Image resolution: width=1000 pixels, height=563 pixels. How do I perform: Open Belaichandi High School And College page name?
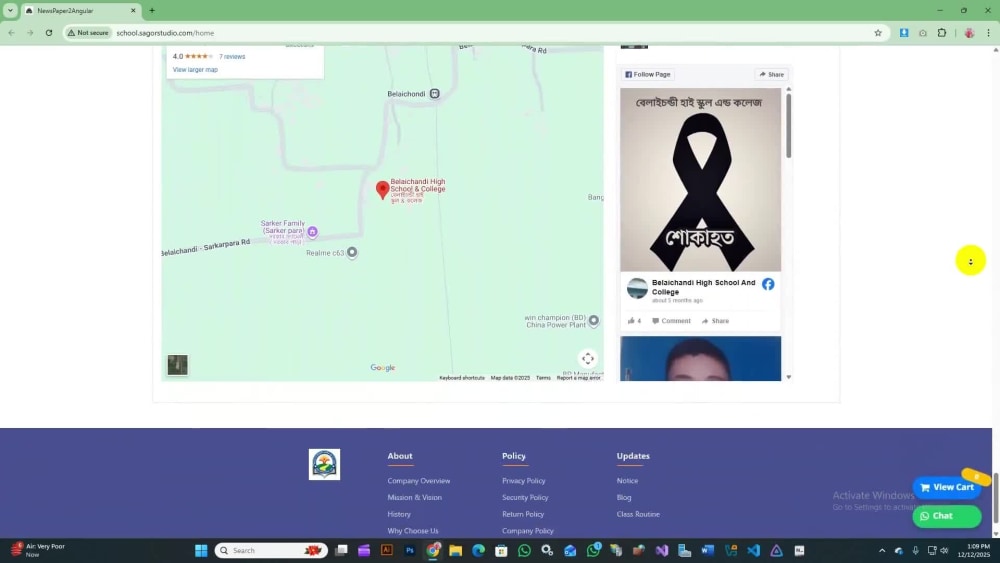point(703,287)
